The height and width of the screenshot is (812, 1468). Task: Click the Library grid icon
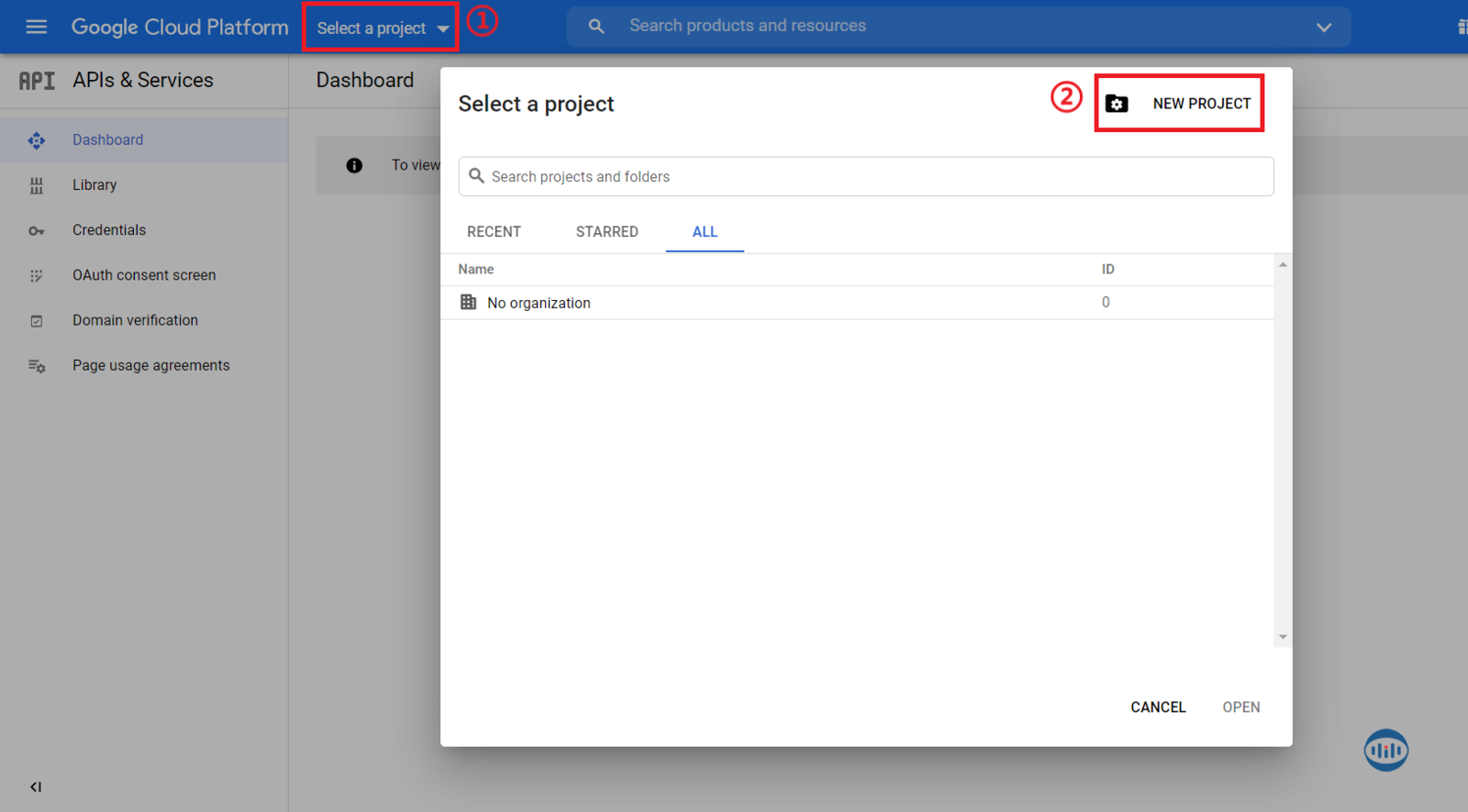(x=37, y=185)
